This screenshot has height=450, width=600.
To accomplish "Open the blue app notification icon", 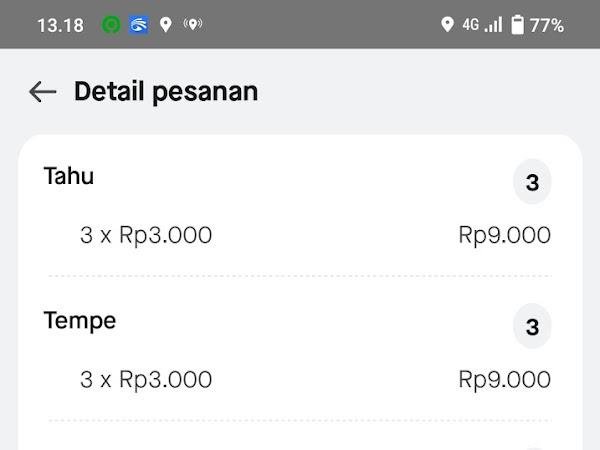I will [x=138, y=25].
